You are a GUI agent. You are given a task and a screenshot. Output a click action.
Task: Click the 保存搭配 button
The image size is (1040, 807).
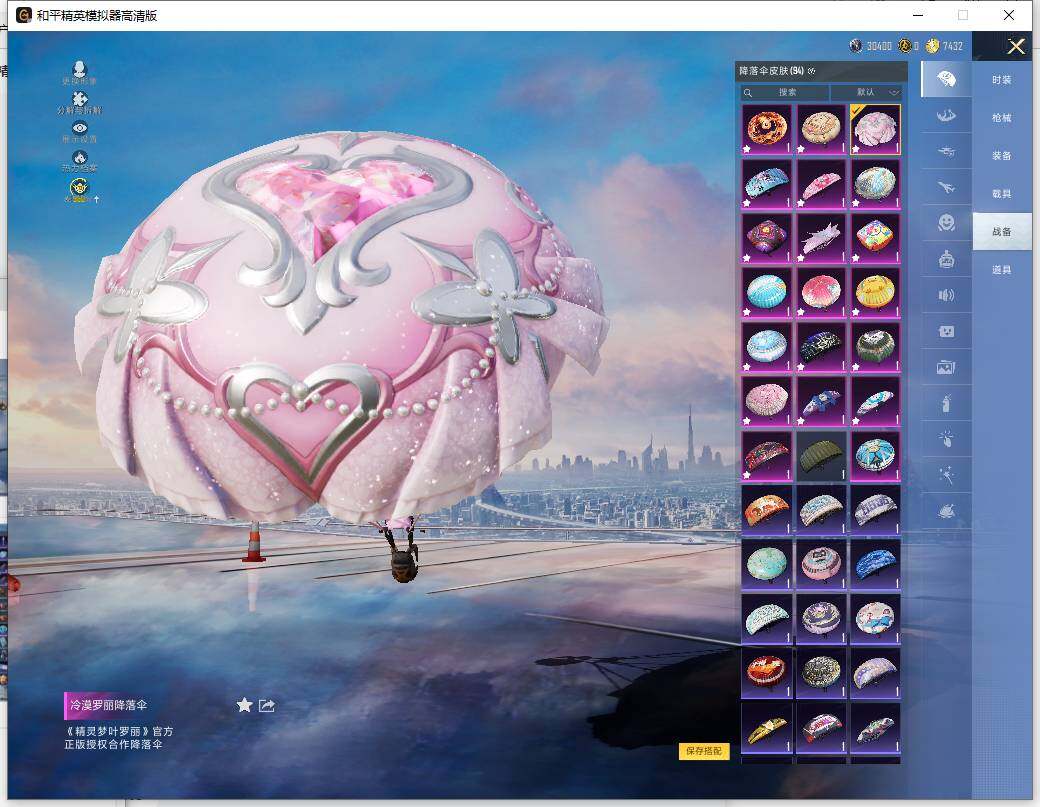coord(704,751)
